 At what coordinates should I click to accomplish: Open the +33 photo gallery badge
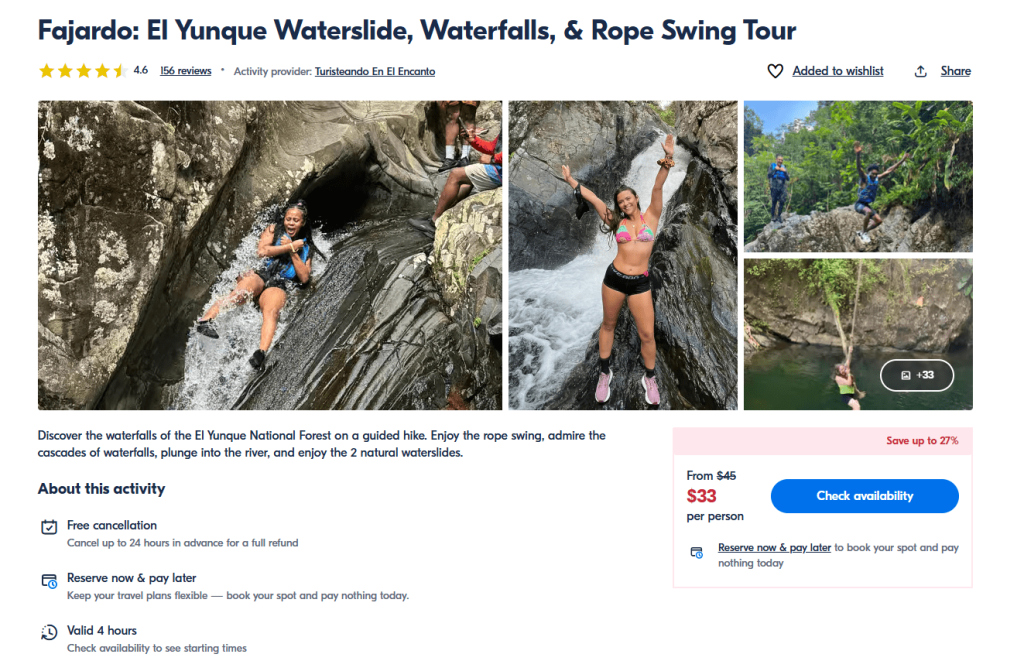tap(916, 375)
